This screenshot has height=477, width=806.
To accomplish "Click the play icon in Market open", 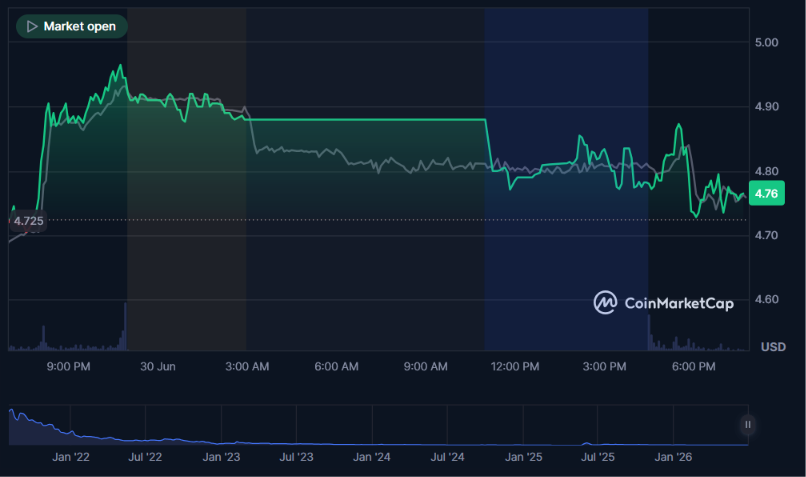I will pos(32,26).
